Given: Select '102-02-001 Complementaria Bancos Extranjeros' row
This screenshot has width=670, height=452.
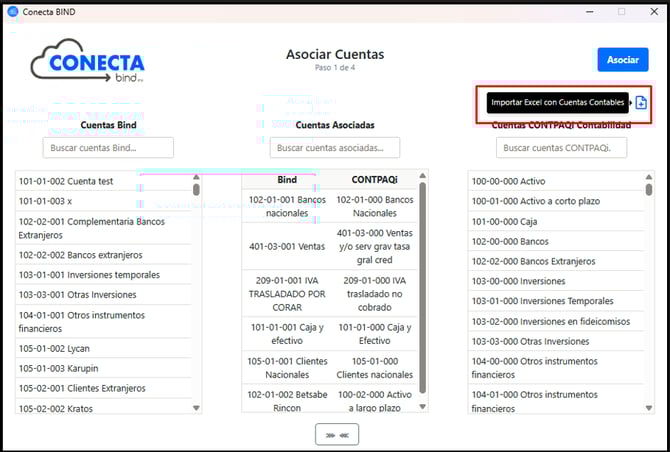Looking at the screenshot, I should pos(104,228).
